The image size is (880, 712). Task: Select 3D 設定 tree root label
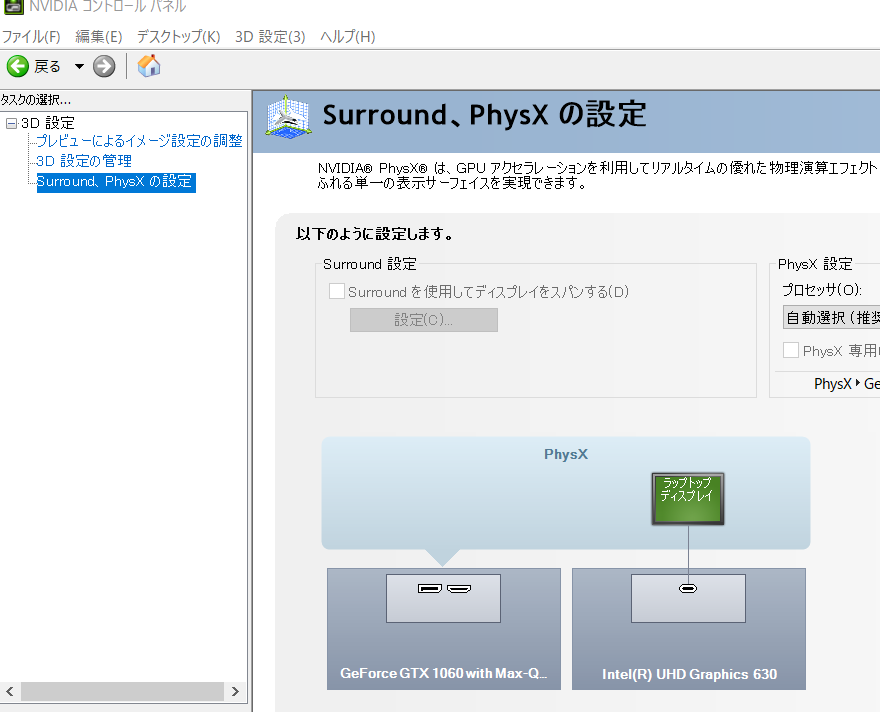(x=48, y=123)
